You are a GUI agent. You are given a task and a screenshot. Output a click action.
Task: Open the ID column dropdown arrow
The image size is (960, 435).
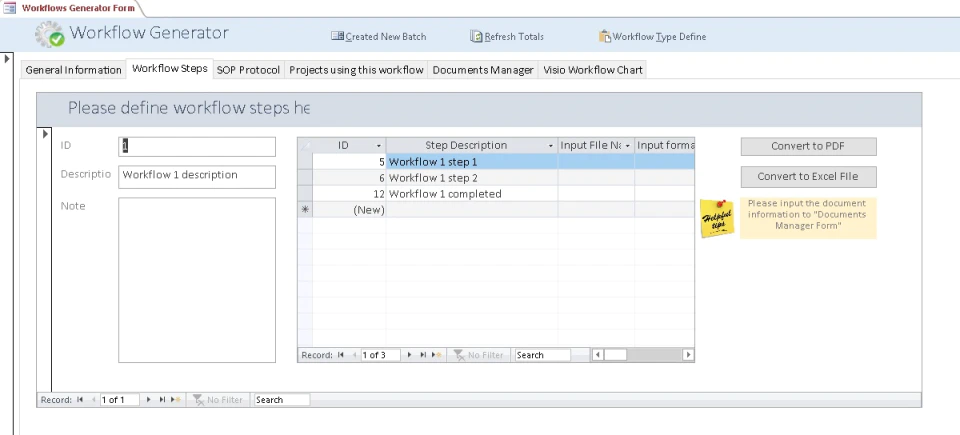[379, 146]
